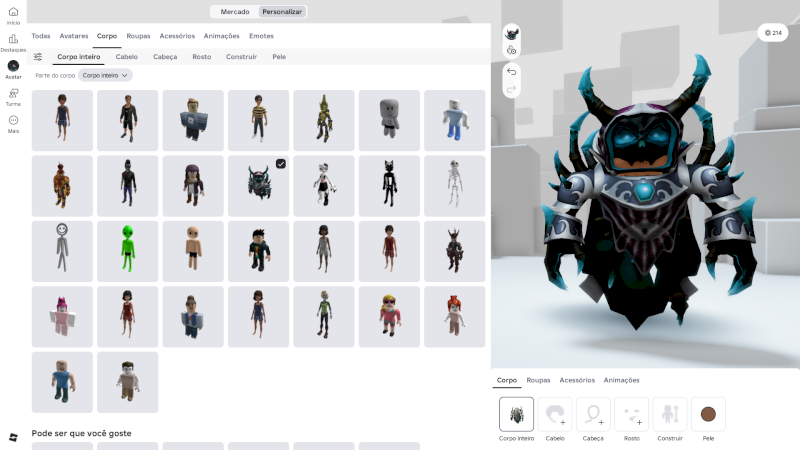Uncheck the equipped dark horned armor bundle
800x450 pixels.
[281, 164]
